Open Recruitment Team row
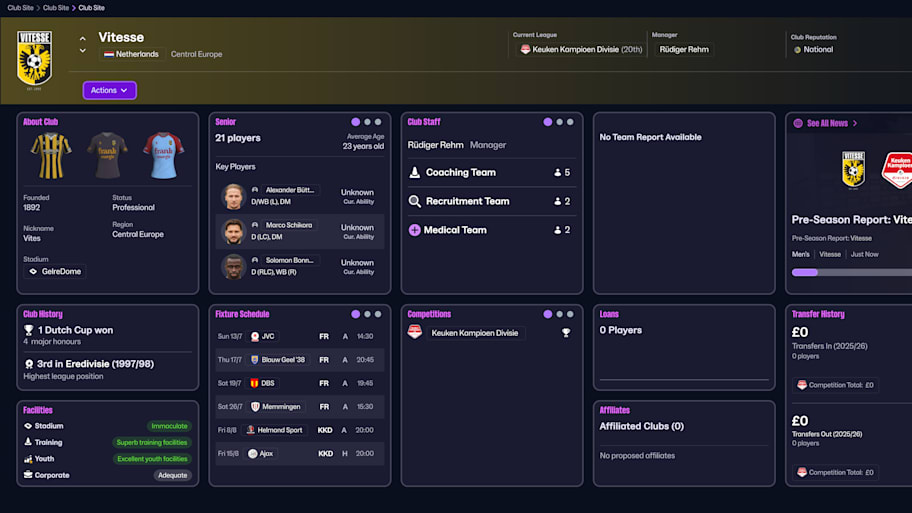This screenshot has height=513, width=912. 492,201
